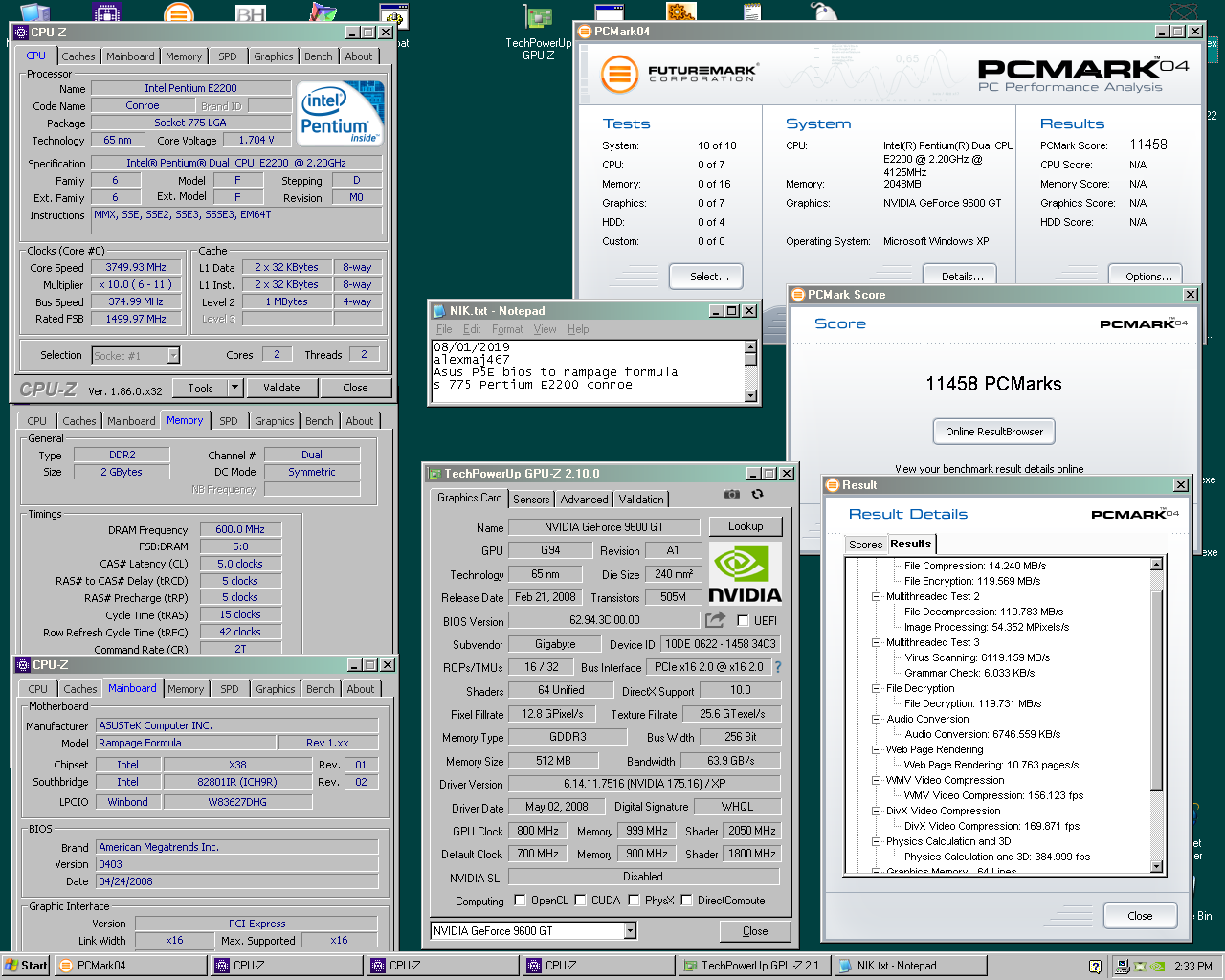The image size is (1225, 980).
Task: Switch to NIK.txt Notepad in the taskbar
Action: tap(909, 966)
